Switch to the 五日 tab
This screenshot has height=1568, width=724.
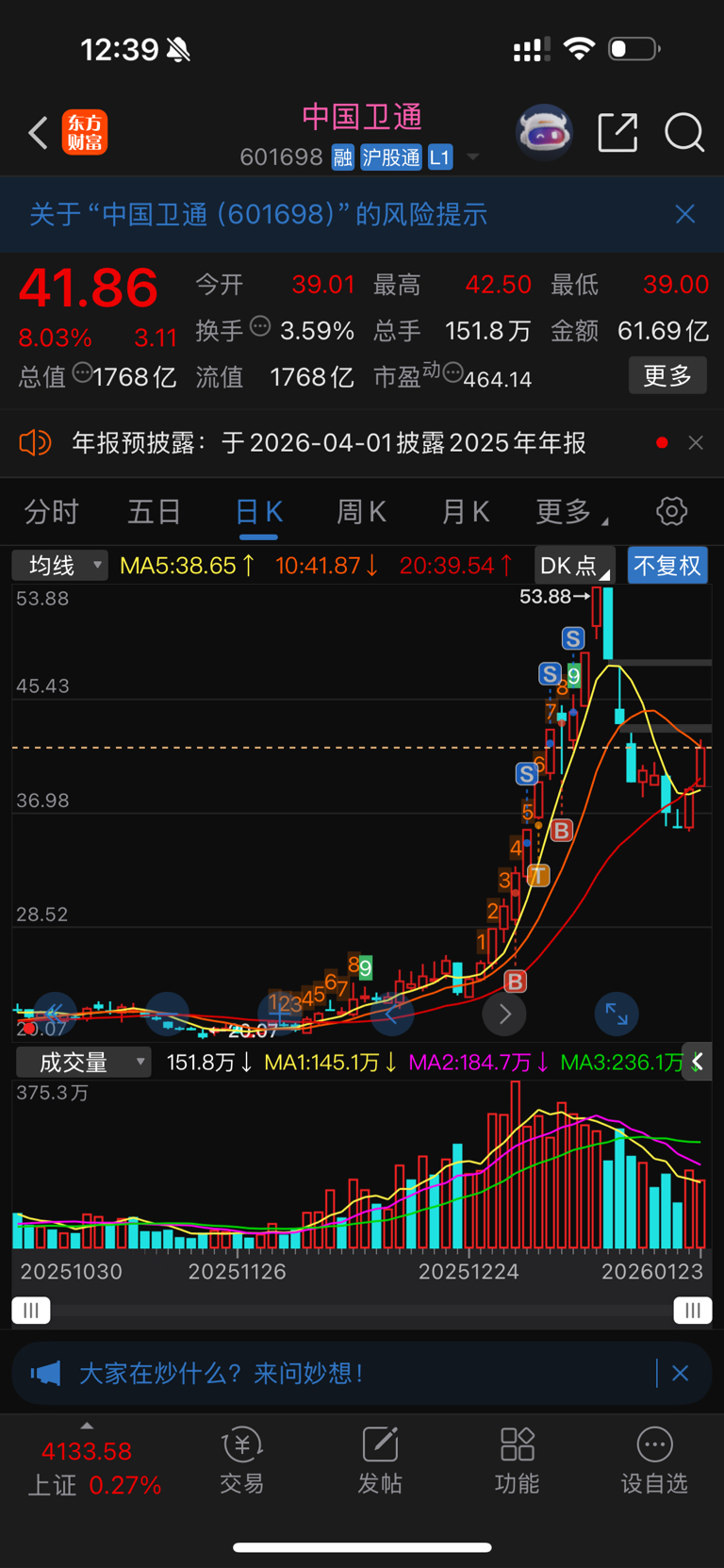tap(155, 512)
